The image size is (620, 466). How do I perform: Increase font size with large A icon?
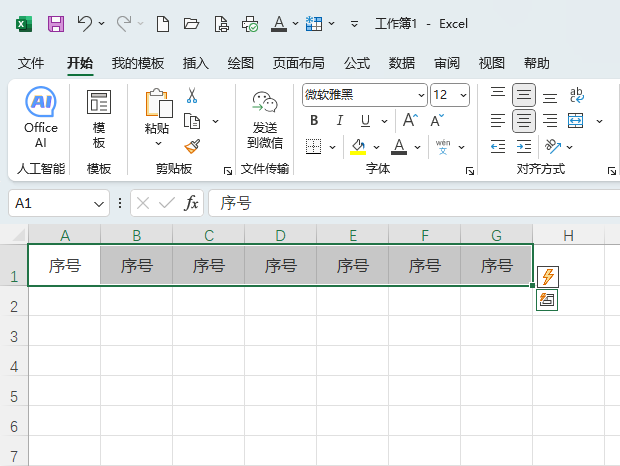[x=410, y=120]
